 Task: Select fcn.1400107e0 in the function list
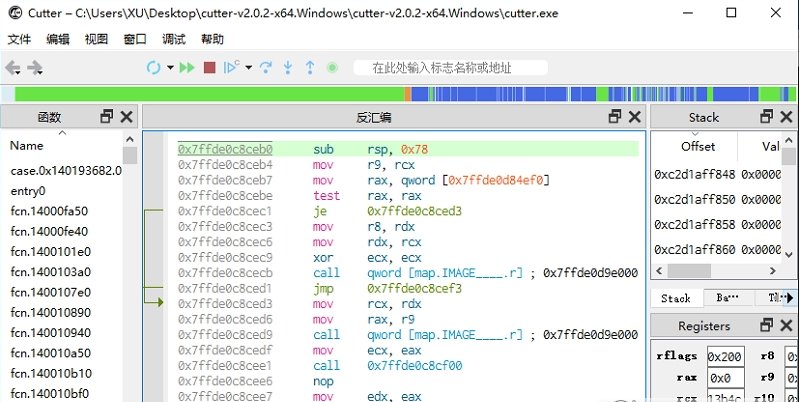coord(51,292)
